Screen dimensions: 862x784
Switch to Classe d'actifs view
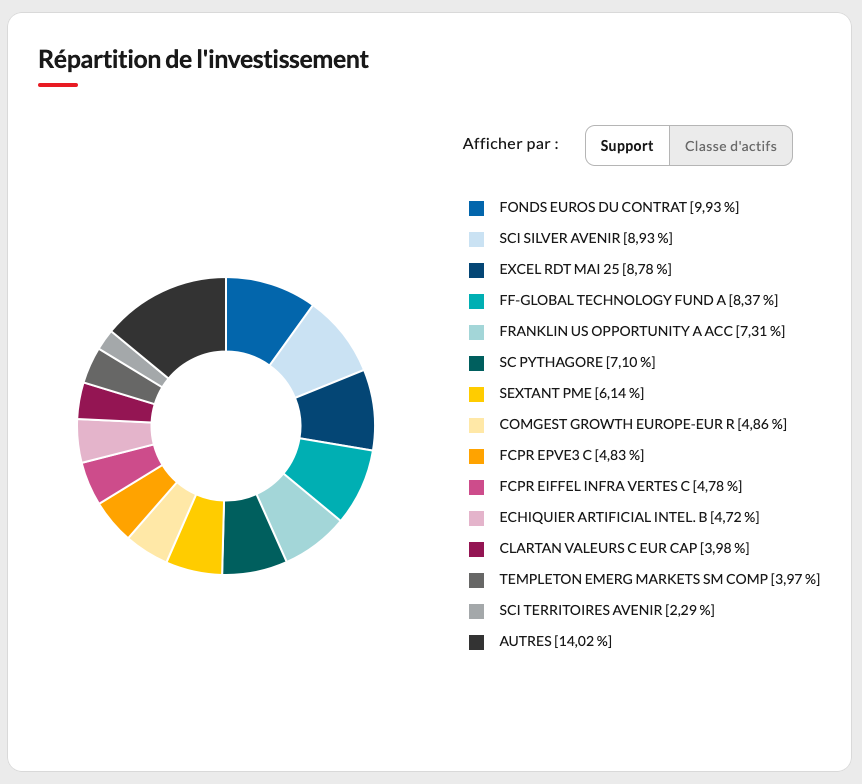click(731, 146)
